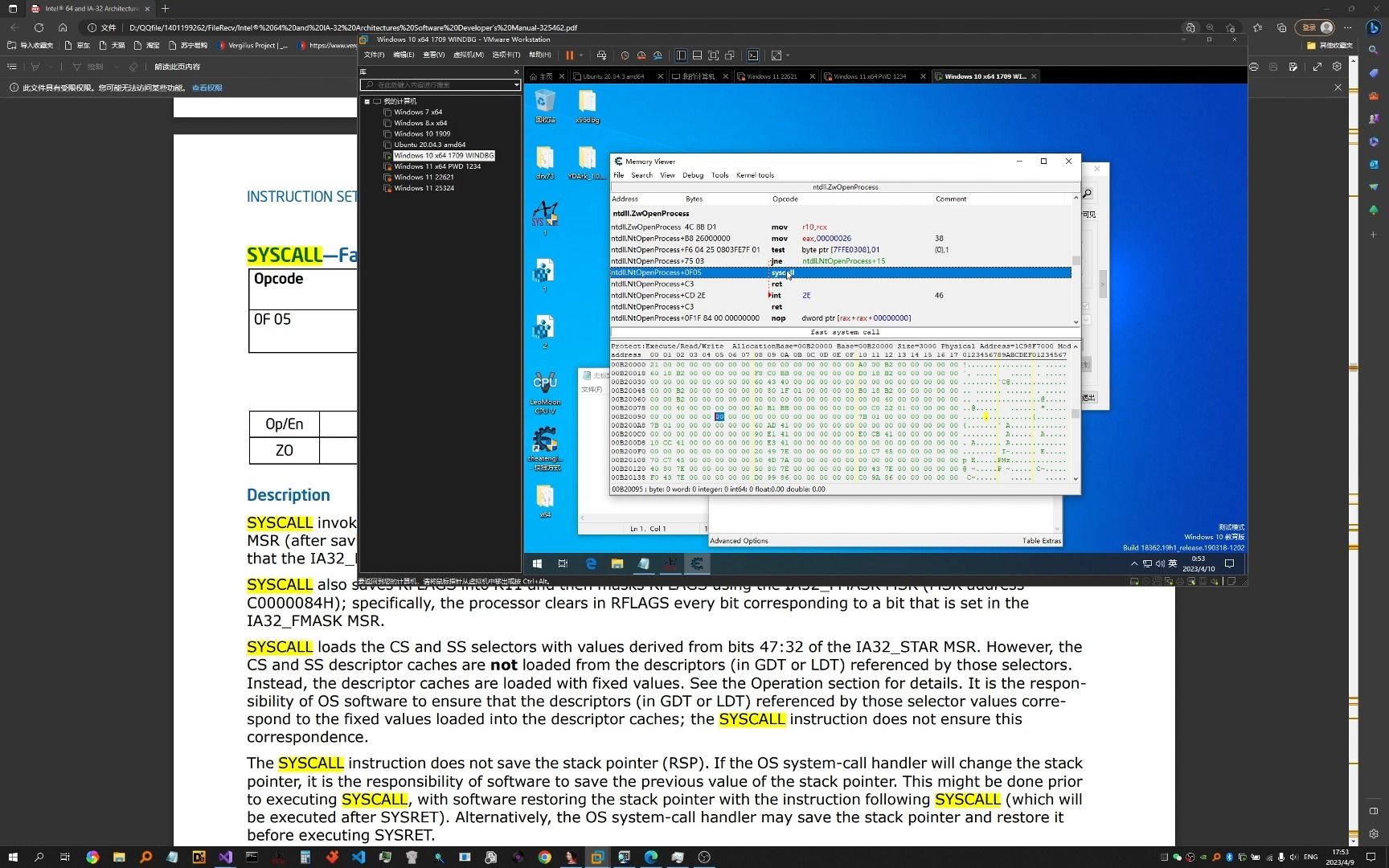This screenshot has height=868, width=1389.
Task: Open the VM power options dropdown arrow
Action: point(581,55)
